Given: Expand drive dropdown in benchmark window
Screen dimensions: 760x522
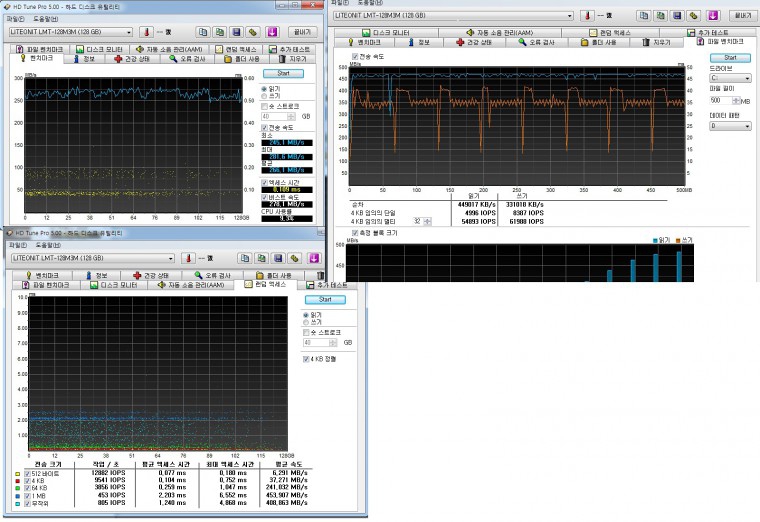Looking at the screenshot, I should pos(129,32).
